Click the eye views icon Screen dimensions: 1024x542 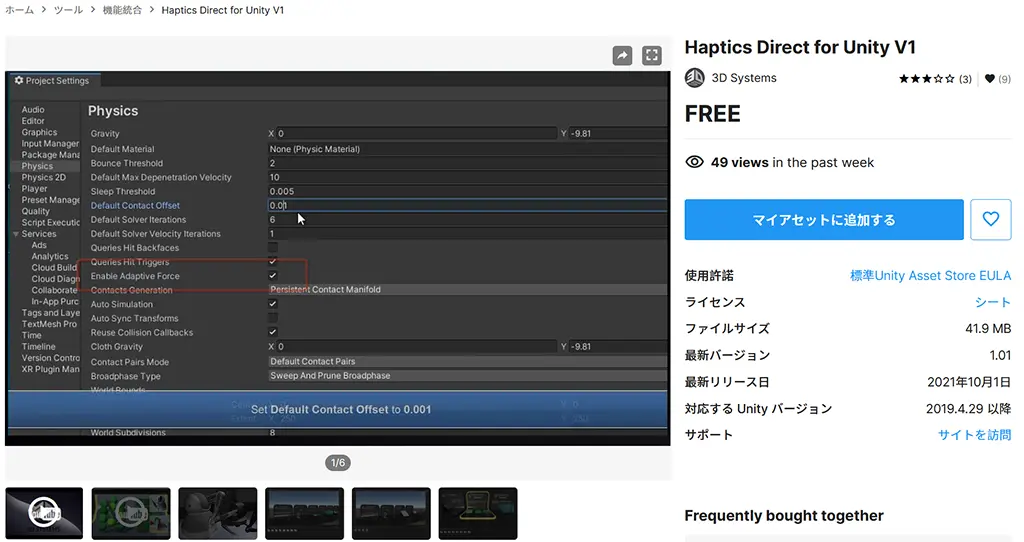point(694,162)
